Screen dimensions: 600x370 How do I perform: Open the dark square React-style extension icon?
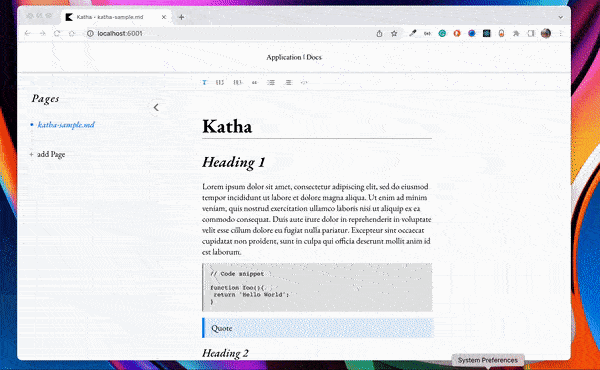pos(487,33)
